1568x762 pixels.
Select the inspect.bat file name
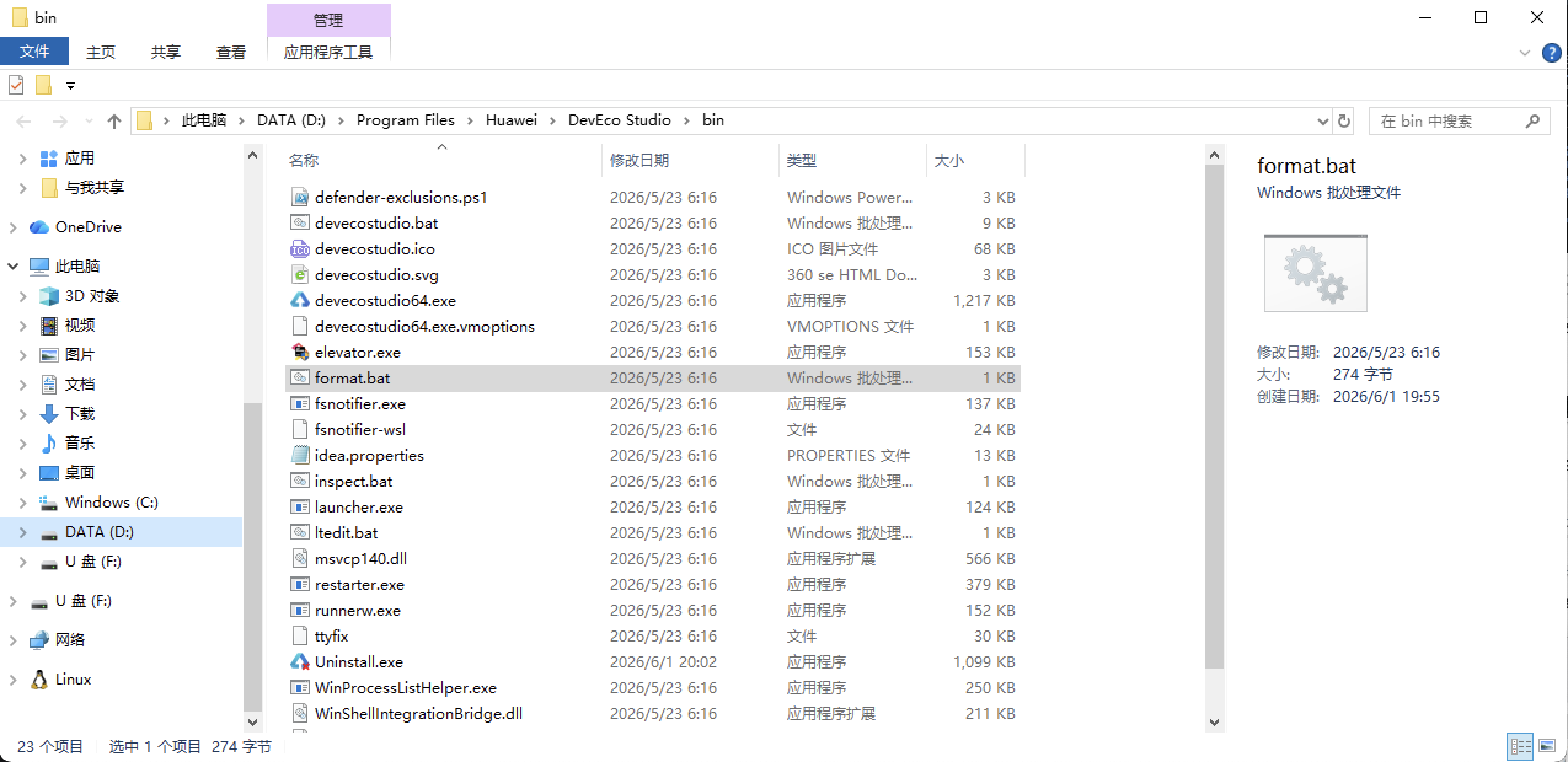(x=354, y=481)
